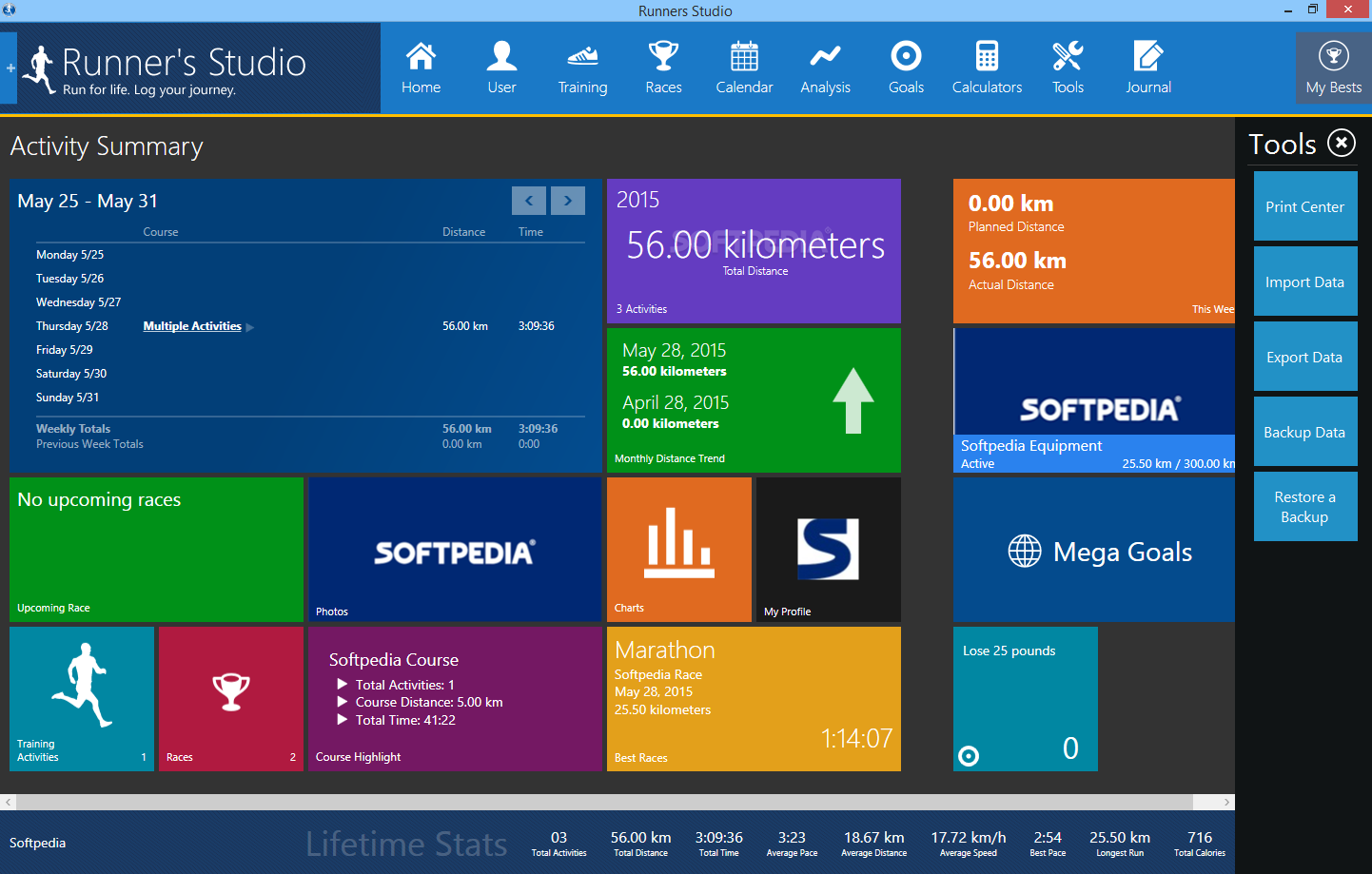The height and width of the screenshot is (874, 1372).
Task: Open the Planned Distance orange tile
Action: point(1094,251)
